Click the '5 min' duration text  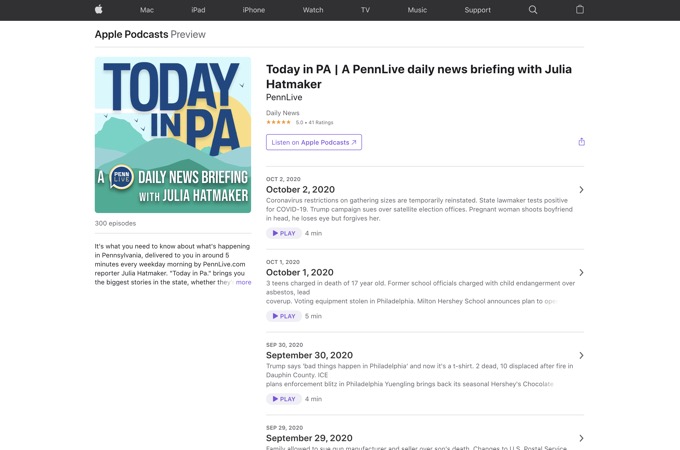click(313, 316)
